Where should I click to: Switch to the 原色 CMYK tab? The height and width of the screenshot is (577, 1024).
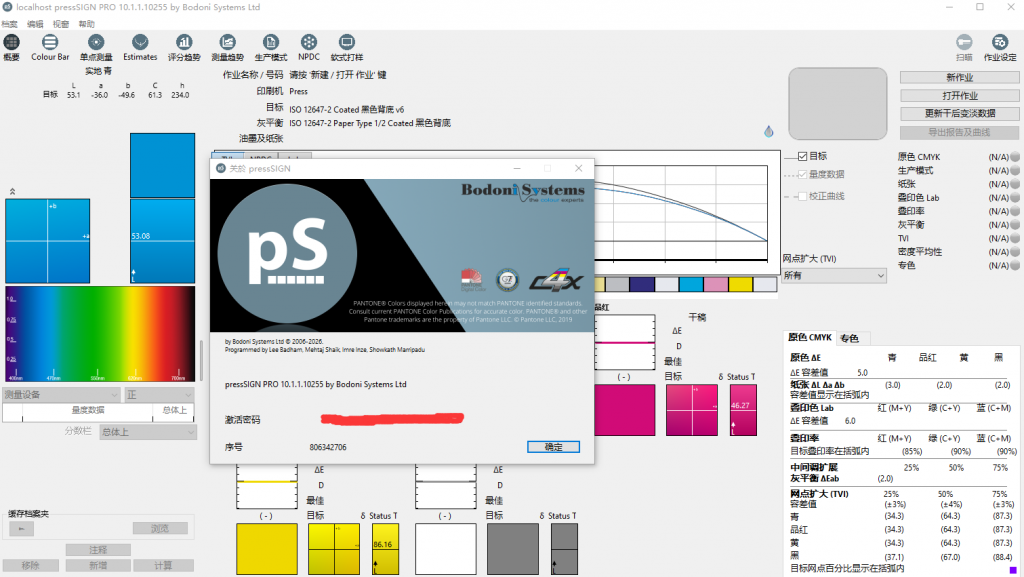[810, 337]
